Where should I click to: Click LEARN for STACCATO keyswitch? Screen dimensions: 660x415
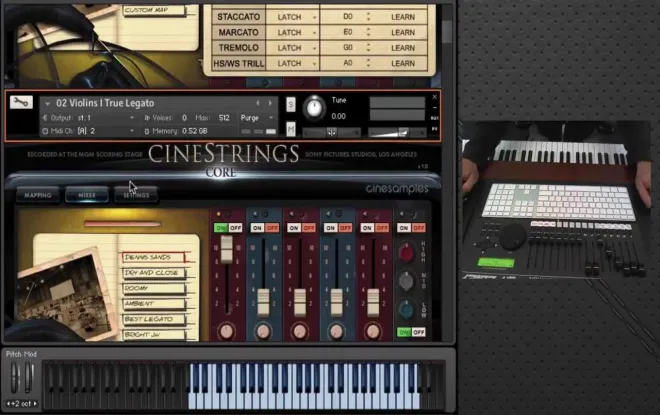(403, 17)
